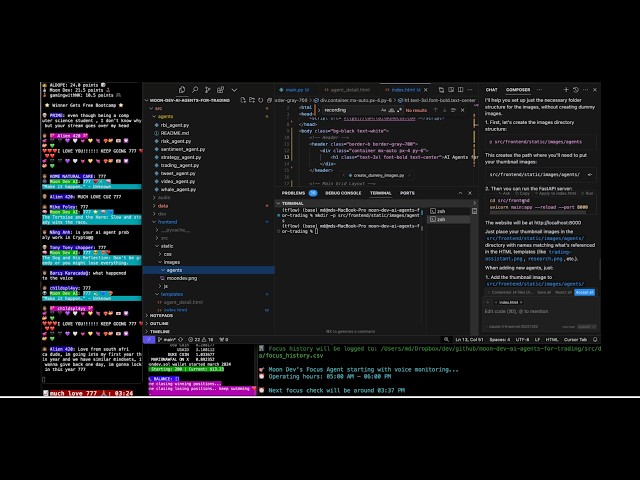Switch to the COMPOSER tab
Screen dimensions: 640x480
[518, 90]
